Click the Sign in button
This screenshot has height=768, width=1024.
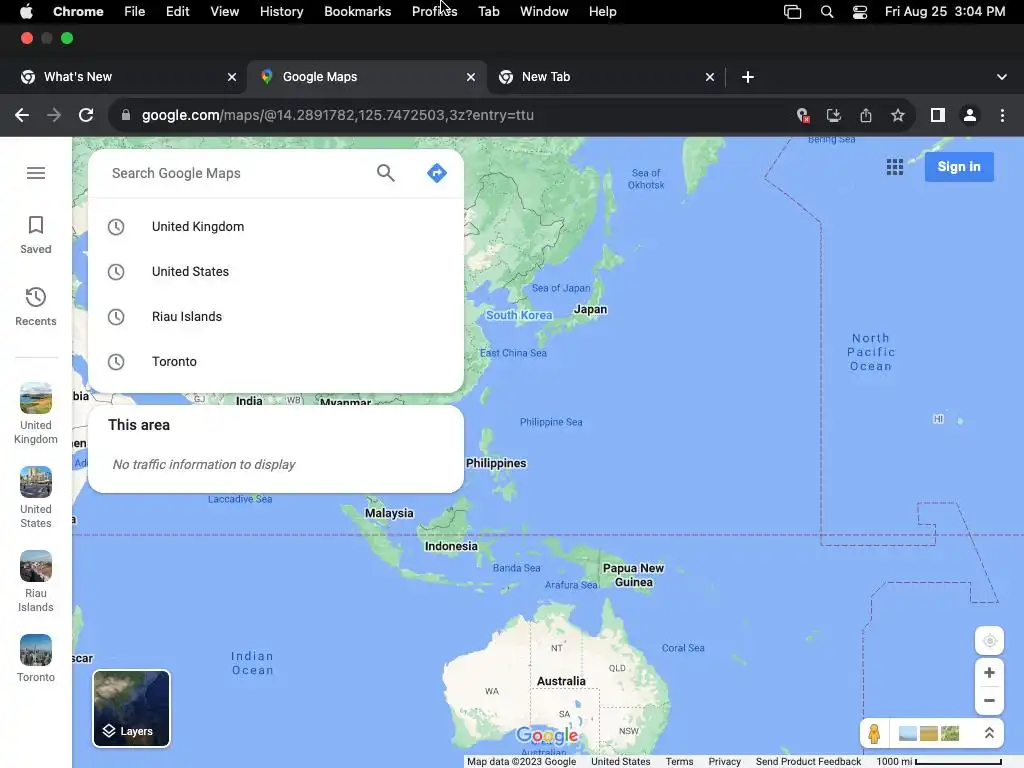(x=959, y=167)
